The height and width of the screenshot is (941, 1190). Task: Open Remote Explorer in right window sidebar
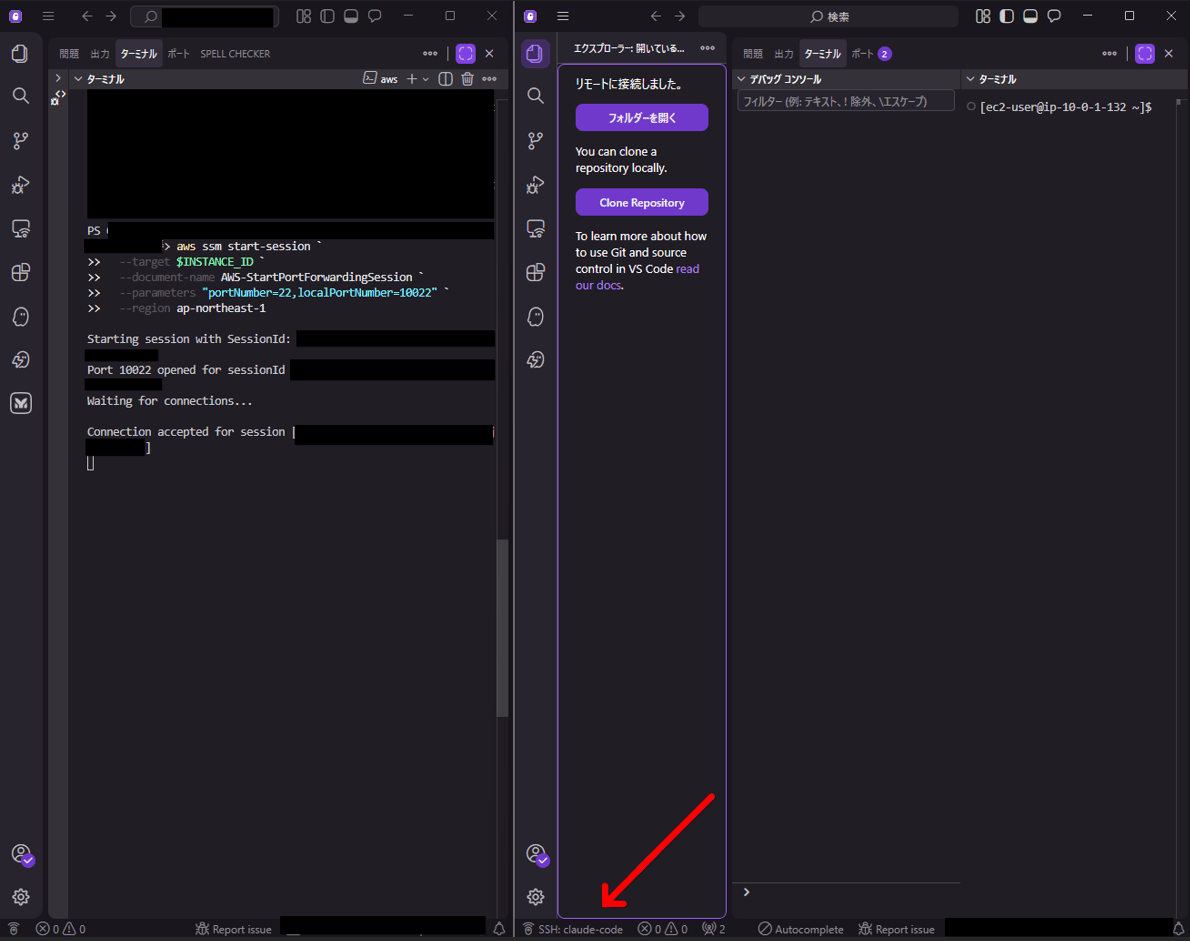coord(535,229)
